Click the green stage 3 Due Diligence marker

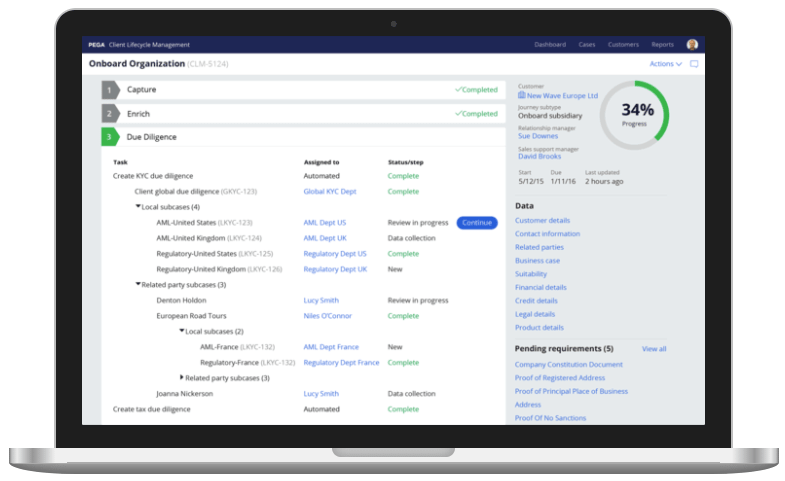pyautogui.click(x=111, y=137)
